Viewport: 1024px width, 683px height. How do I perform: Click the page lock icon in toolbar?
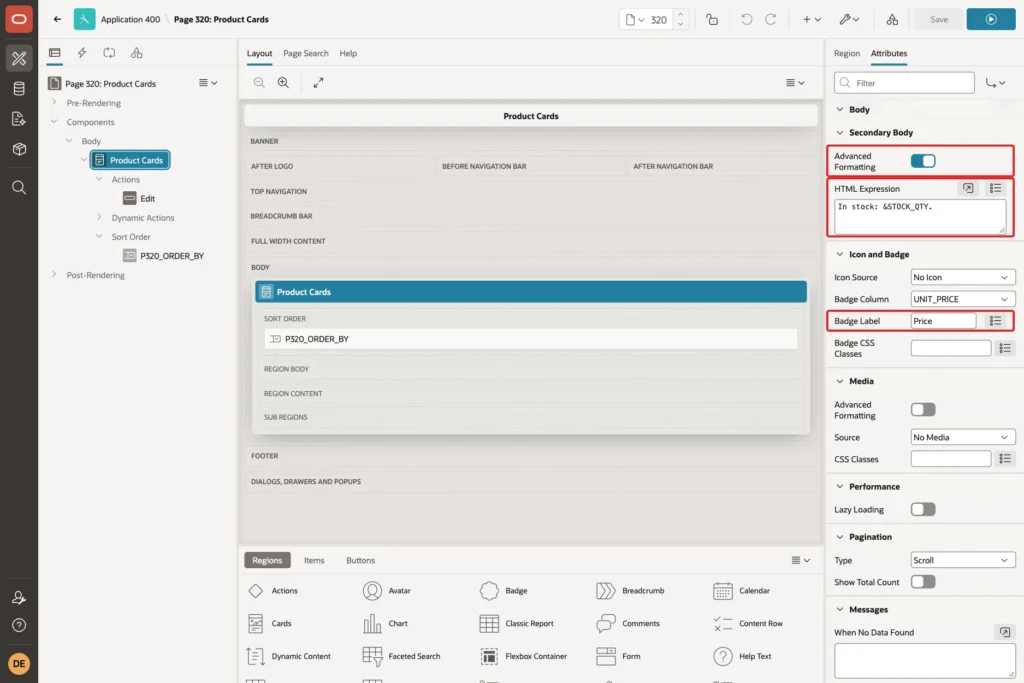tap(712, 20)
